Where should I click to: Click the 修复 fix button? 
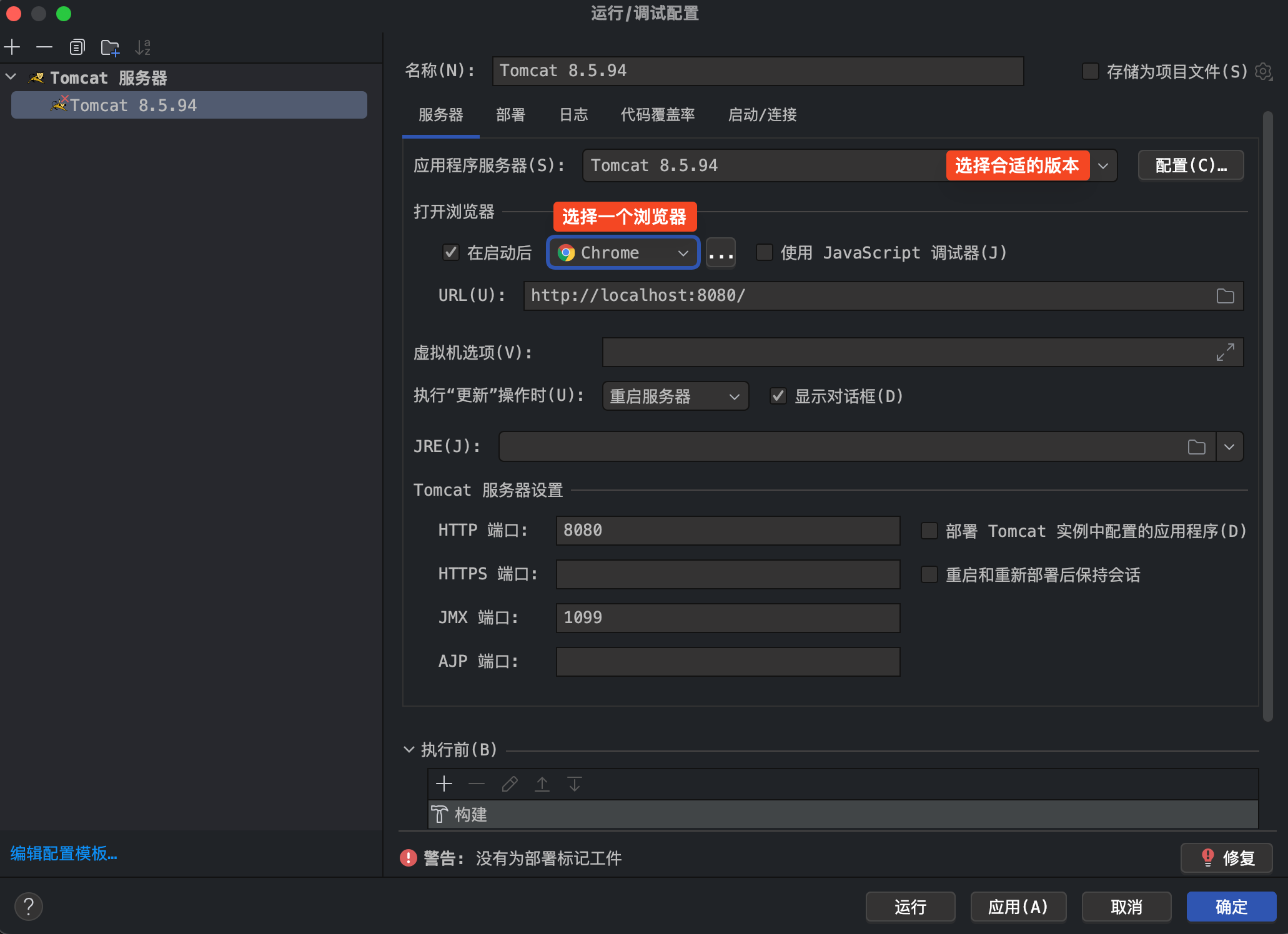(x=1227, y=858)
